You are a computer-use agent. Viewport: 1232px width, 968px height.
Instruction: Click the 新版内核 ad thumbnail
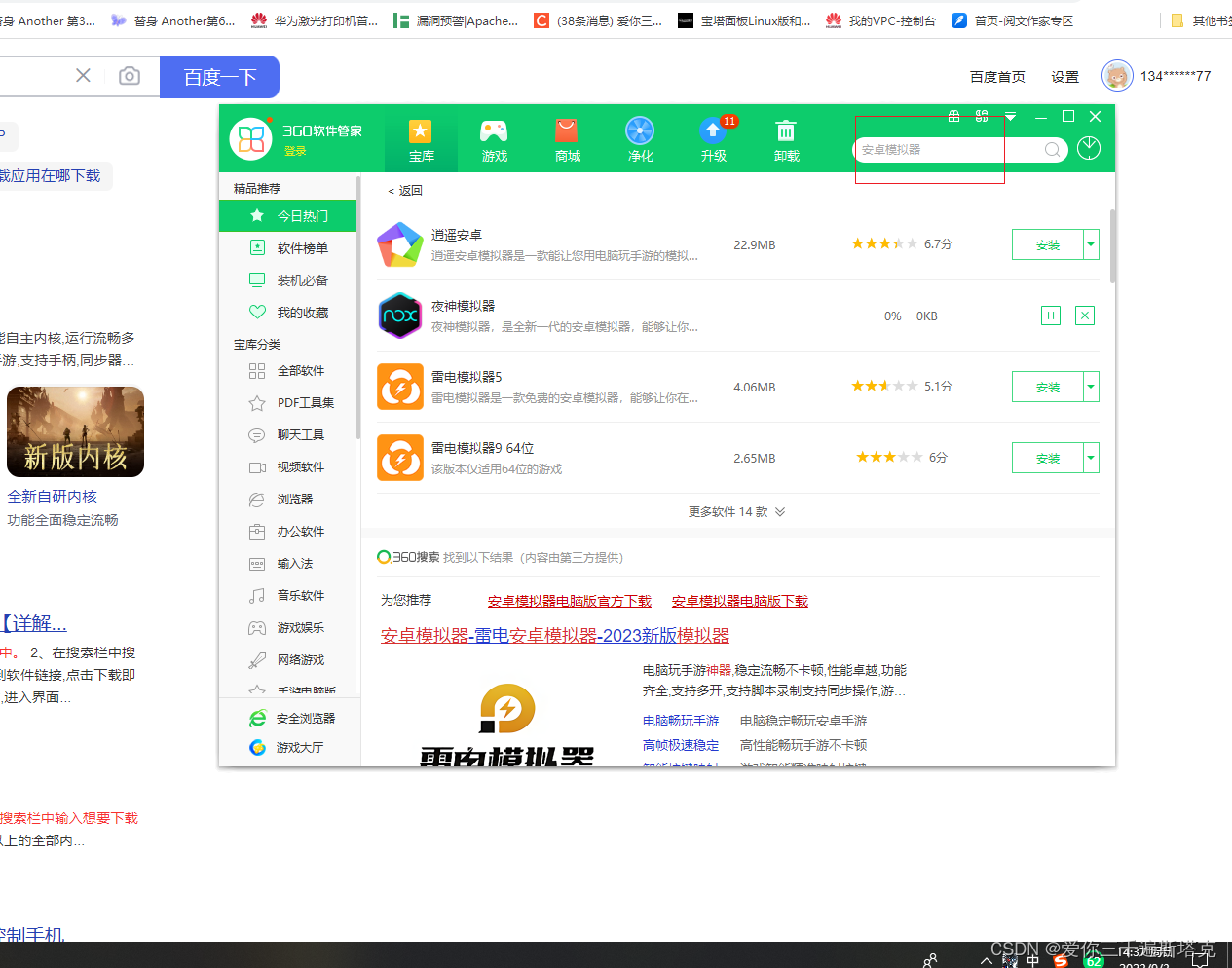point(76,431)
